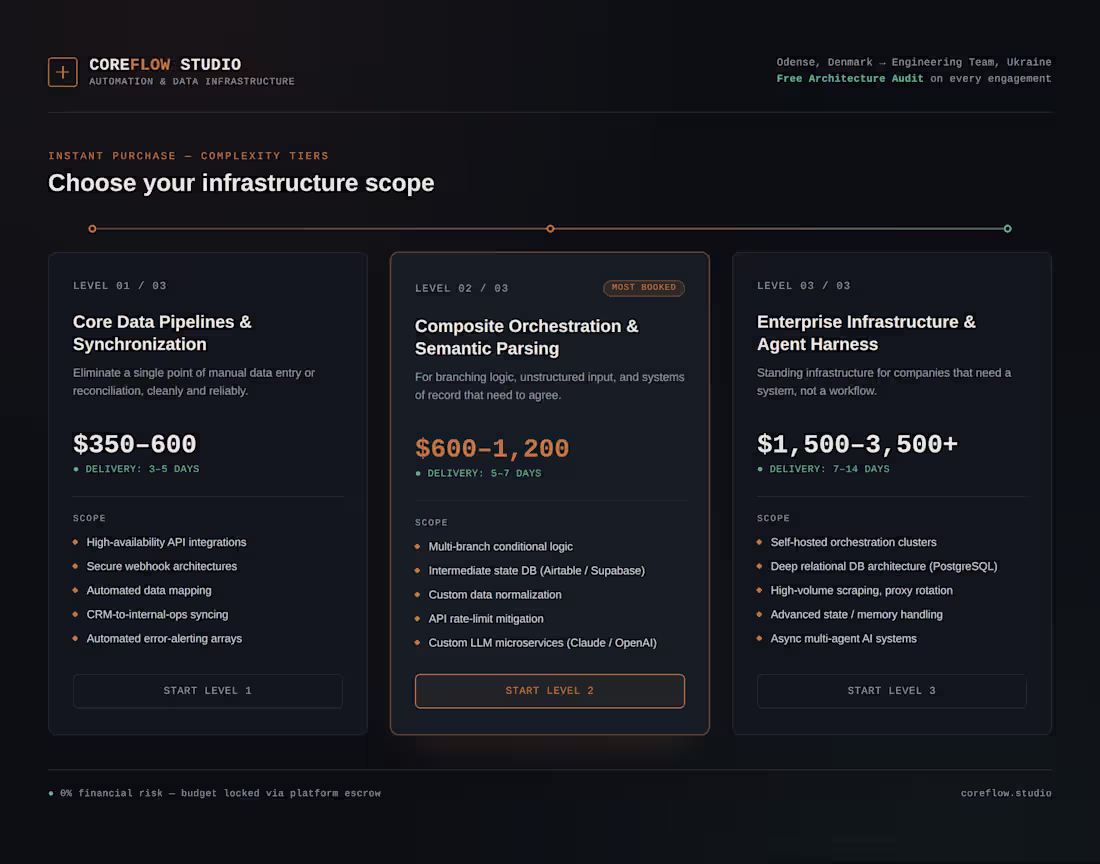Start Level 1 purchase button
Screen dimensions: 1100x864
(x=208, y=691)
